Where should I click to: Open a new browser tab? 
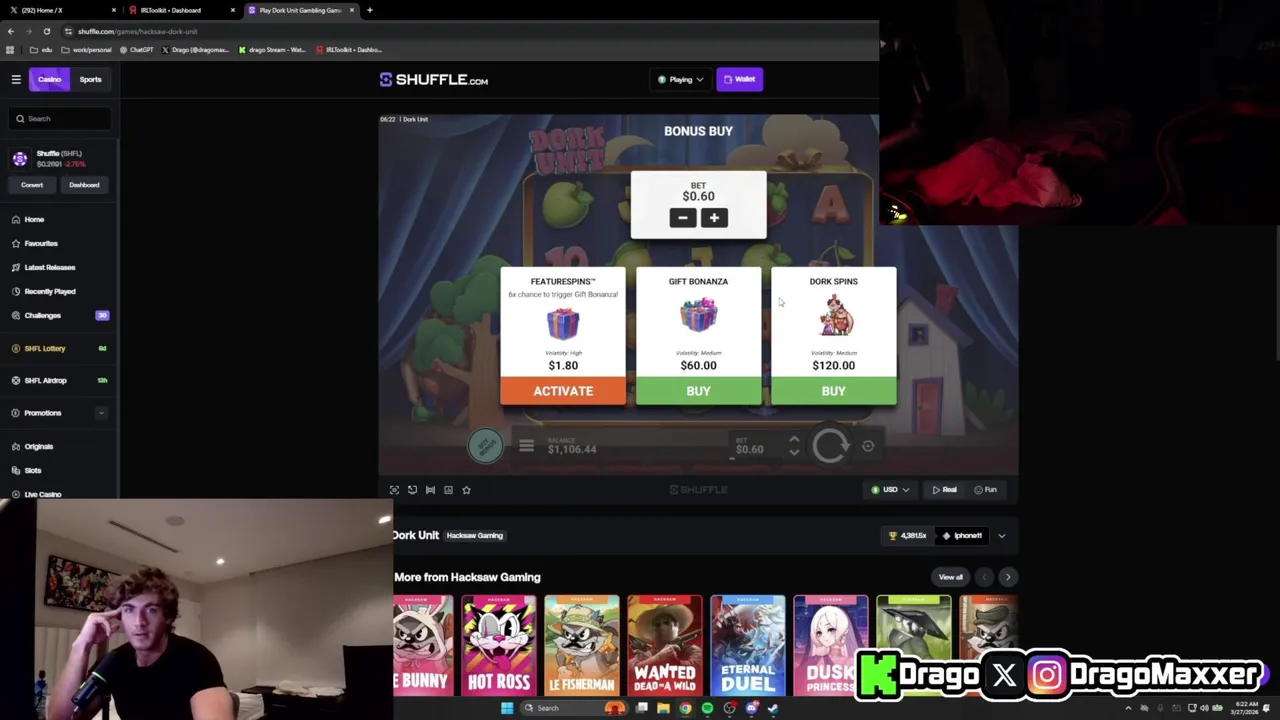pos(369,10)
